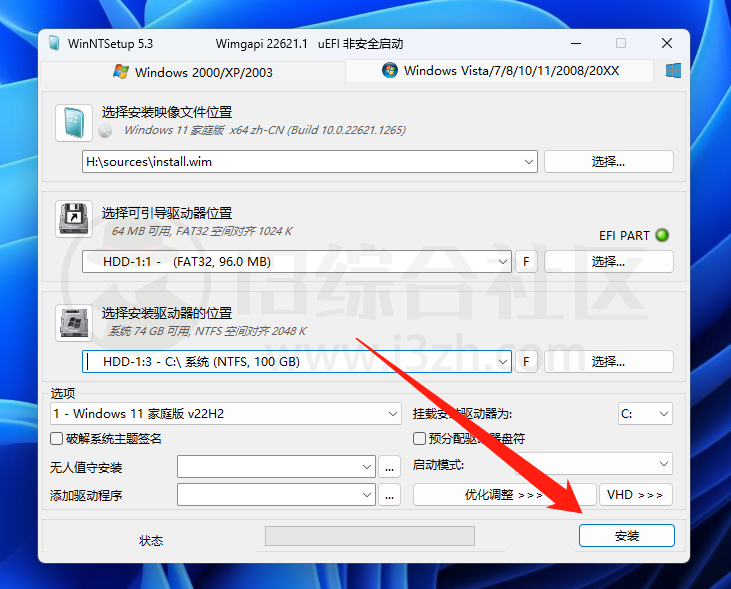Click the boot drive floppy icon
This screenshot has width=731, height=589.
pyautogui.click(x=74, y=219)
